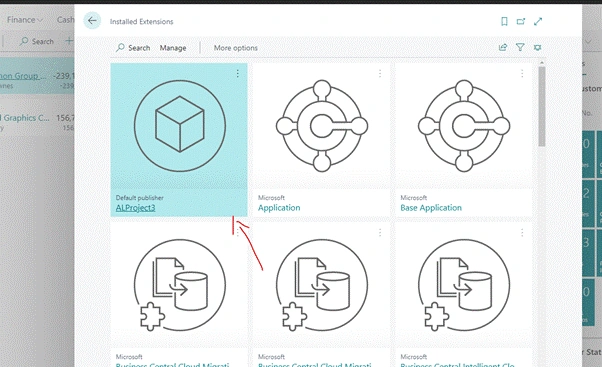The height and width of the screenshot is (367, 602).
Task: Open ALProject3 tile's three-dot menu
Action: 238,73
